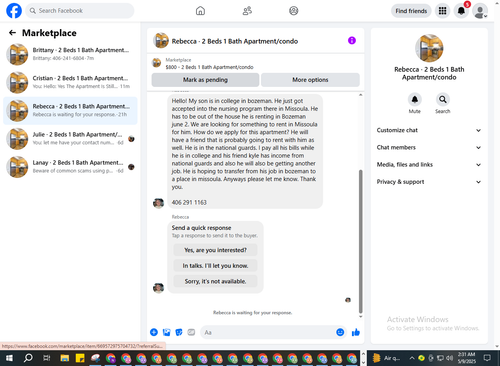Open the notifications bell
This screenshot has width=500, height=366.
point(461,11)
